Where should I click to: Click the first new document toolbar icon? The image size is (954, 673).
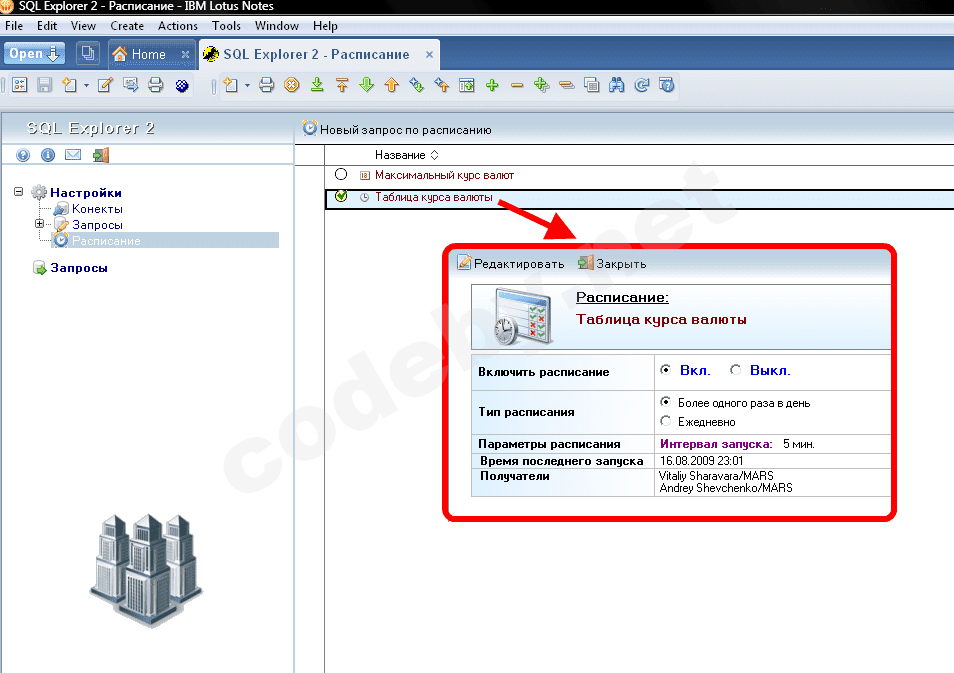point(69,85)
